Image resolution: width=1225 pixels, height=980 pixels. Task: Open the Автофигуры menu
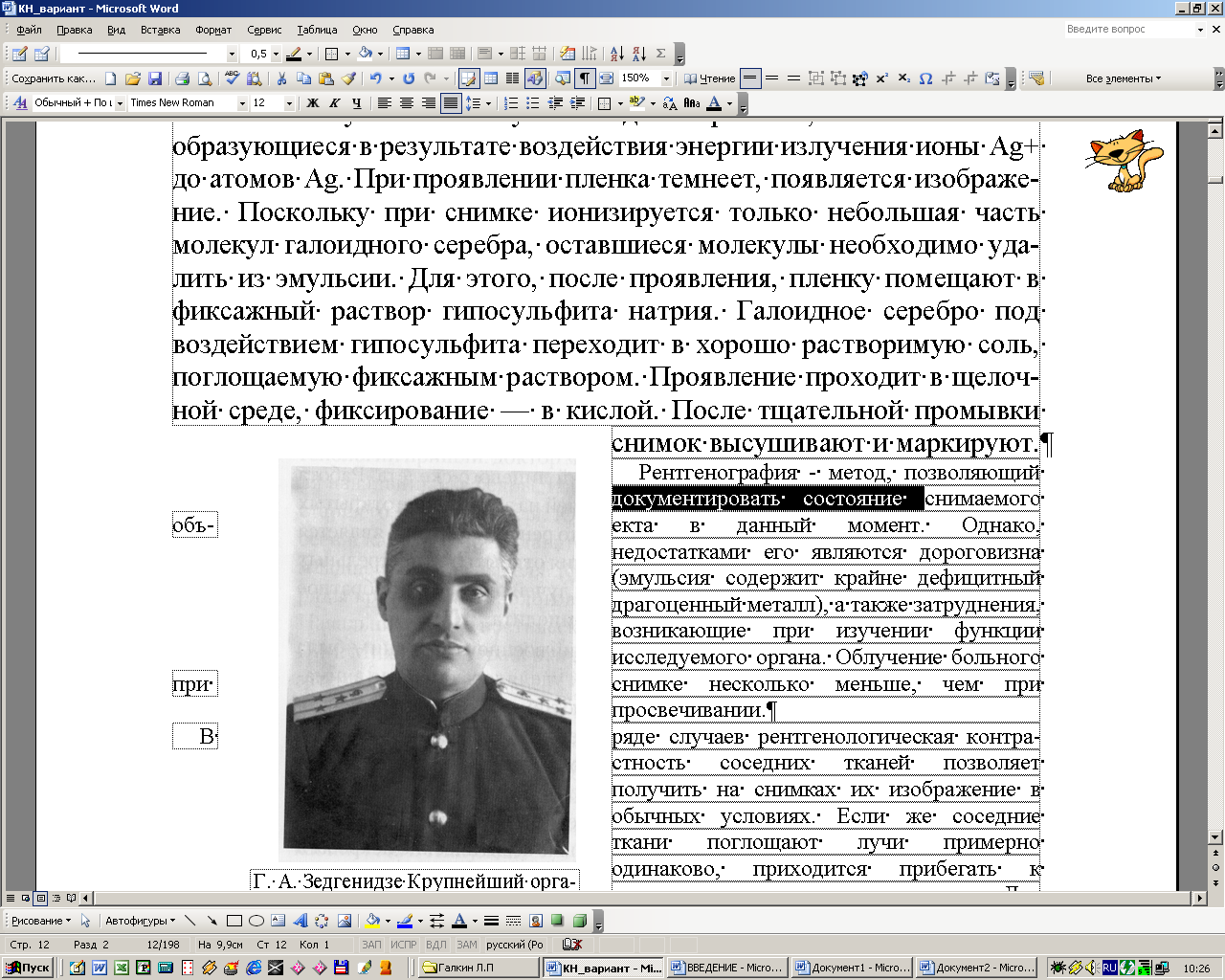140,921
